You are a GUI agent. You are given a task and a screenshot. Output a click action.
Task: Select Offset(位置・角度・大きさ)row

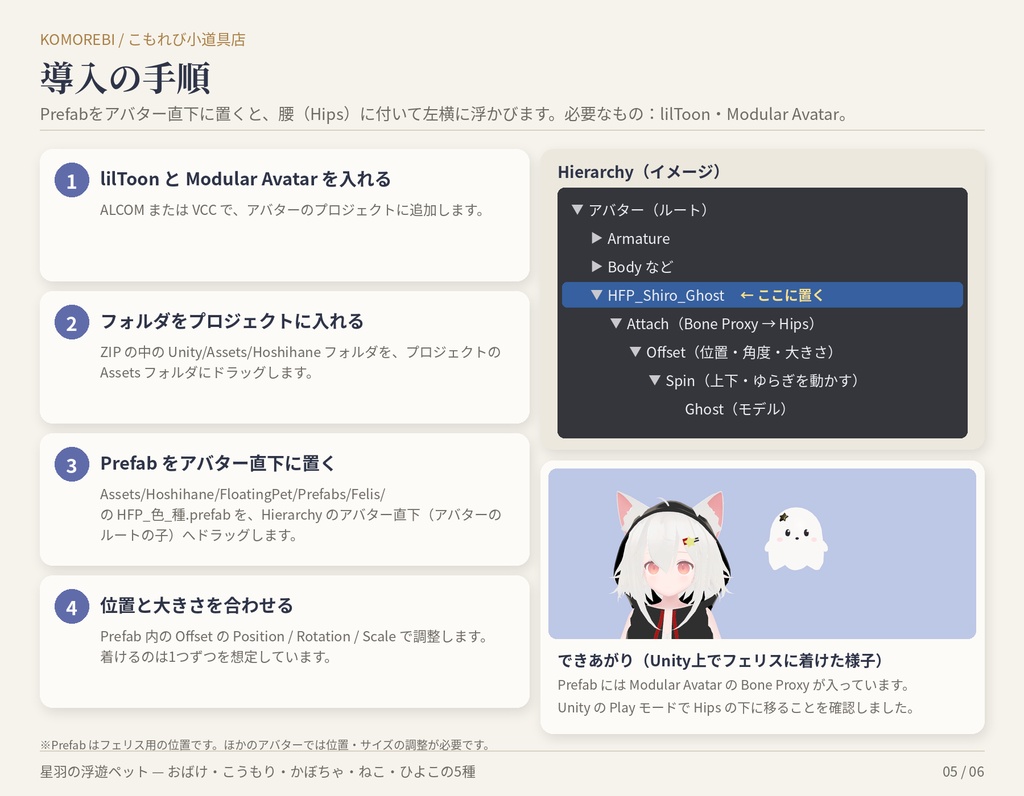pyautogui.click(x=762, y=352)
